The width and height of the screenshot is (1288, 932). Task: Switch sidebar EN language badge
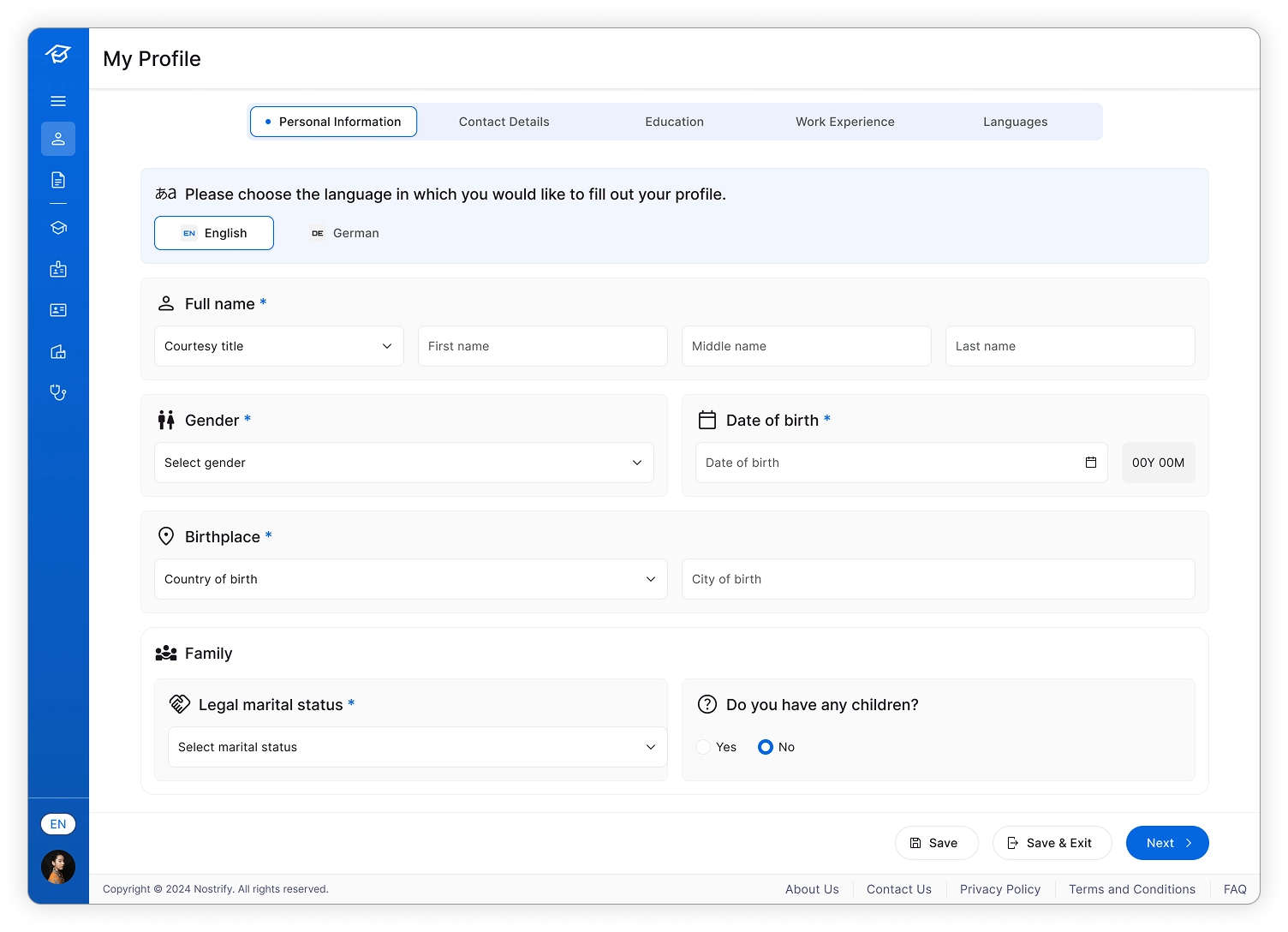58,824
